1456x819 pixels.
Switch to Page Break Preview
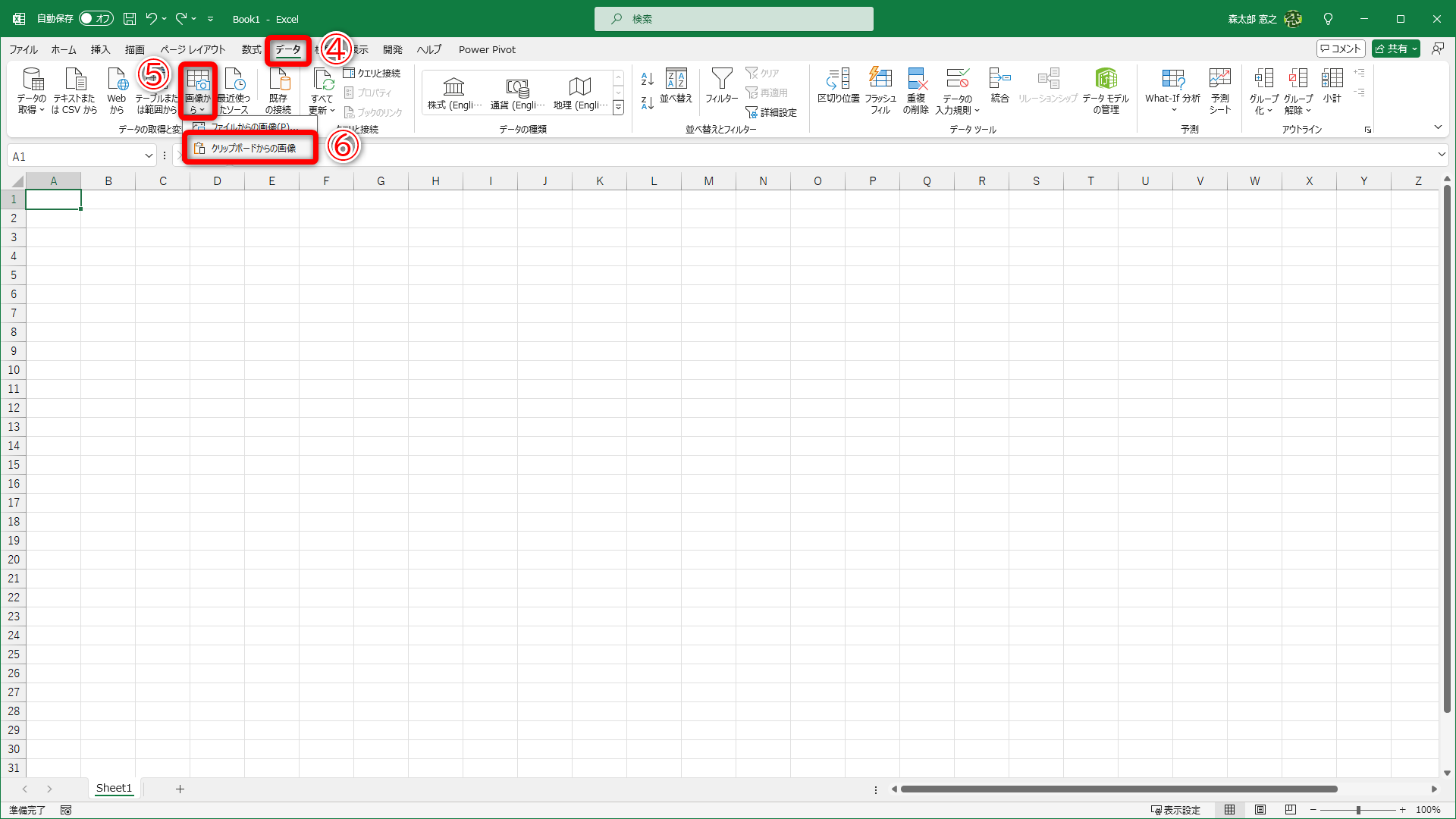[1290, 810]
